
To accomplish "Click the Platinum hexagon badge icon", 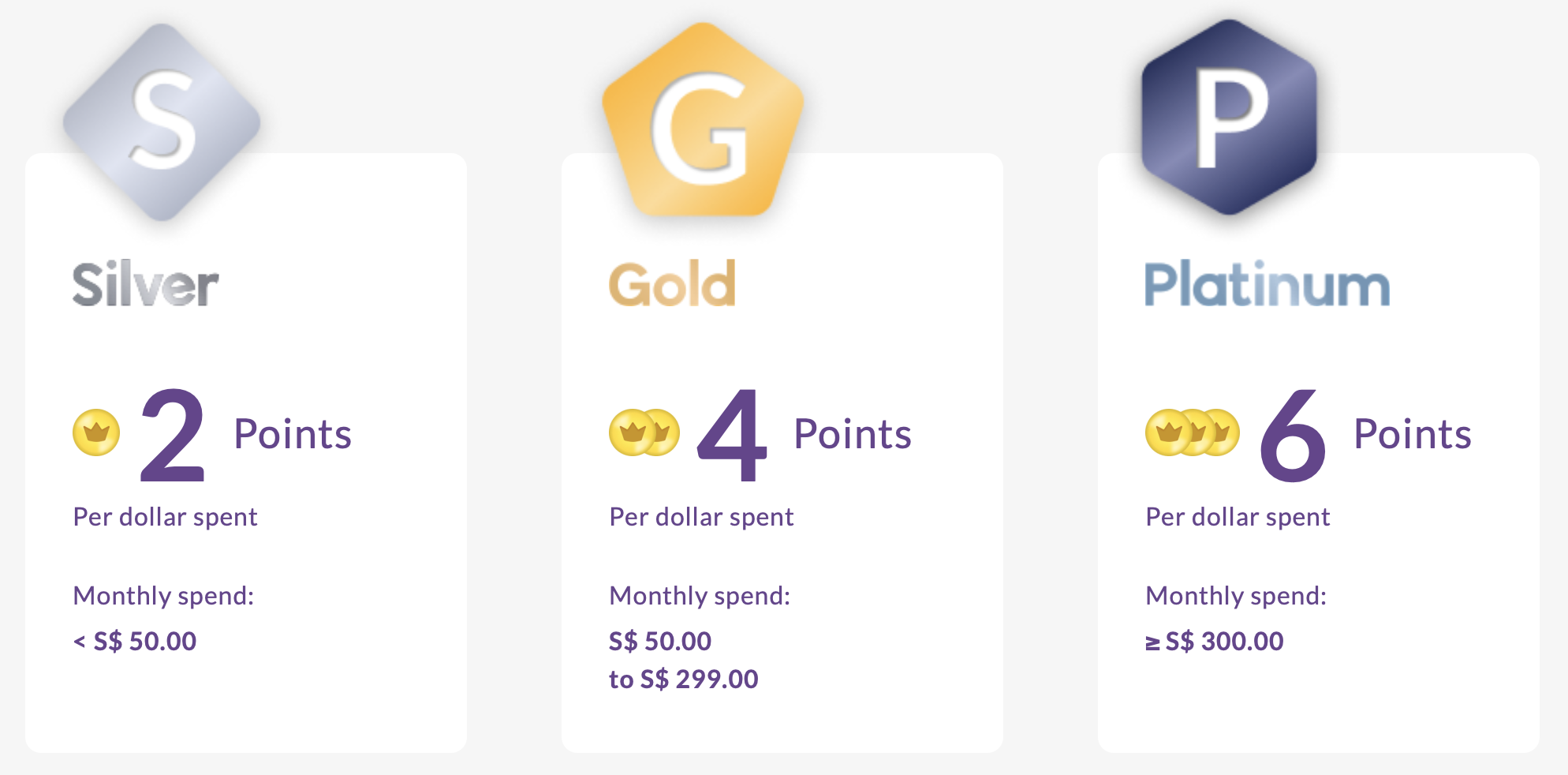I will coord(1229,118).
